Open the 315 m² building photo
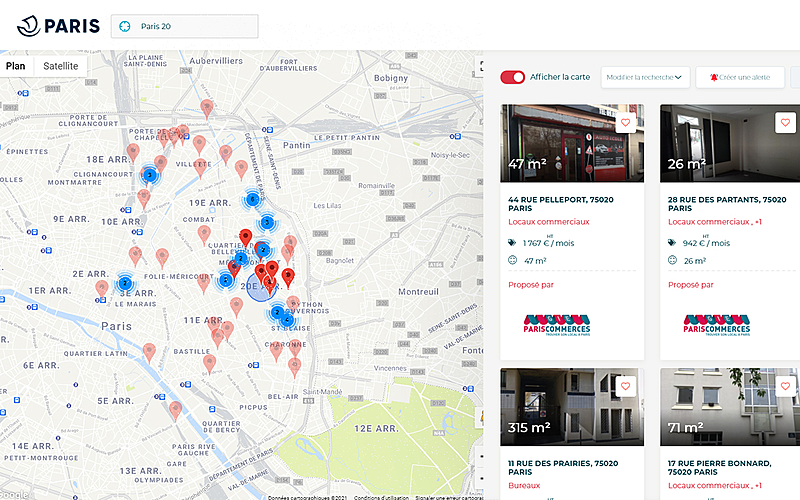This screenshot has height=500, width=800. click(572, 407)
